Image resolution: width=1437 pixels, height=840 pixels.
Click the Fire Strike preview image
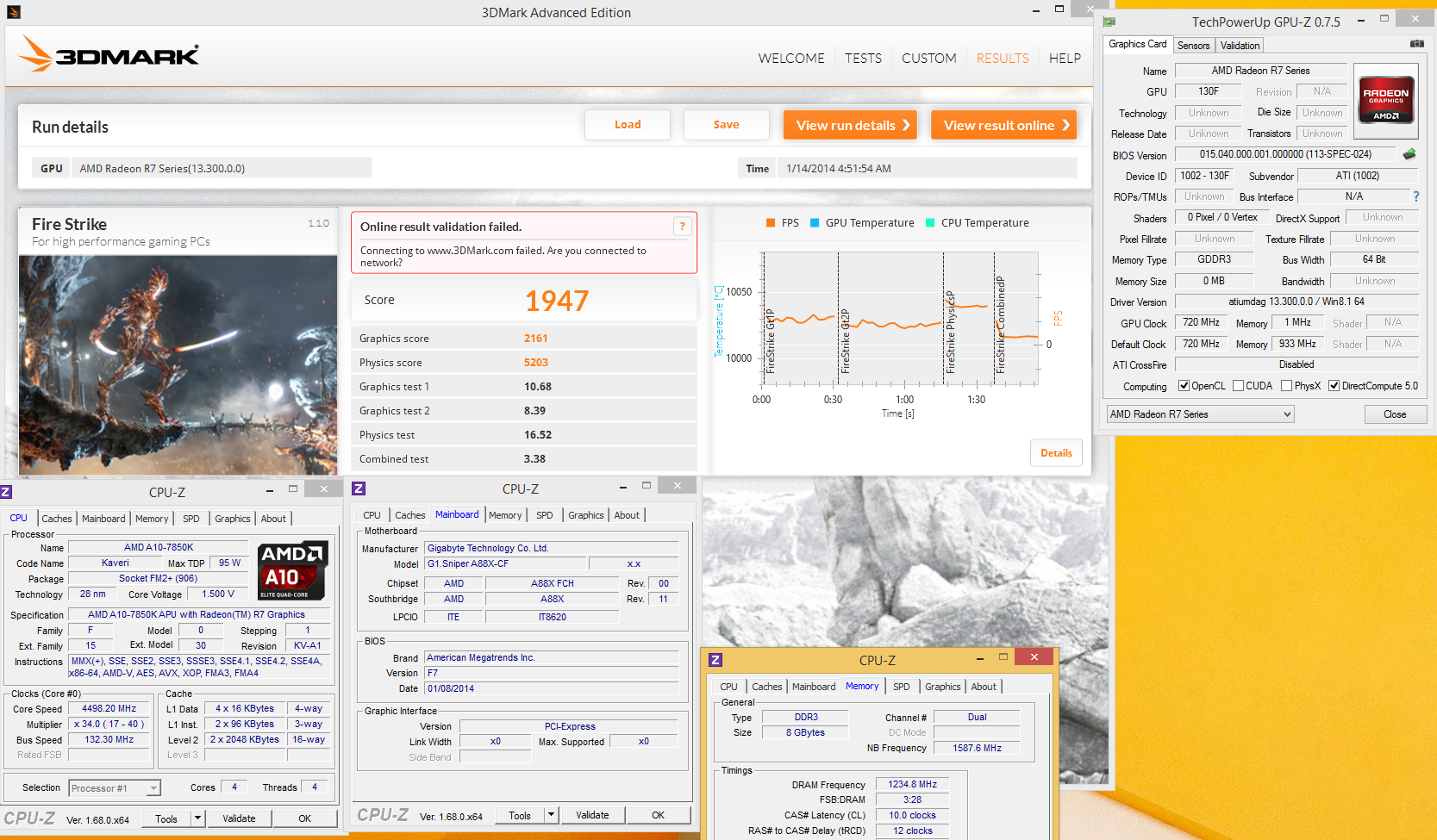click(178, 364)
